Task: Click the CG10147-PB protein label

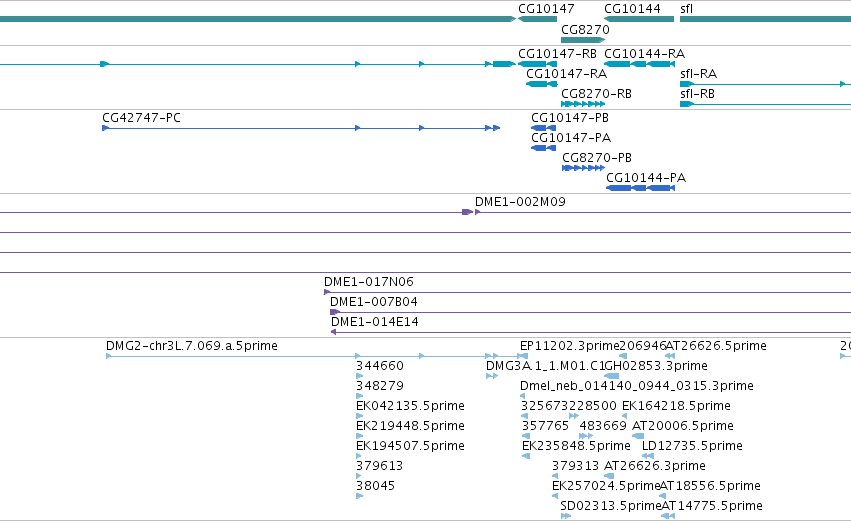Action: [570, 118]
